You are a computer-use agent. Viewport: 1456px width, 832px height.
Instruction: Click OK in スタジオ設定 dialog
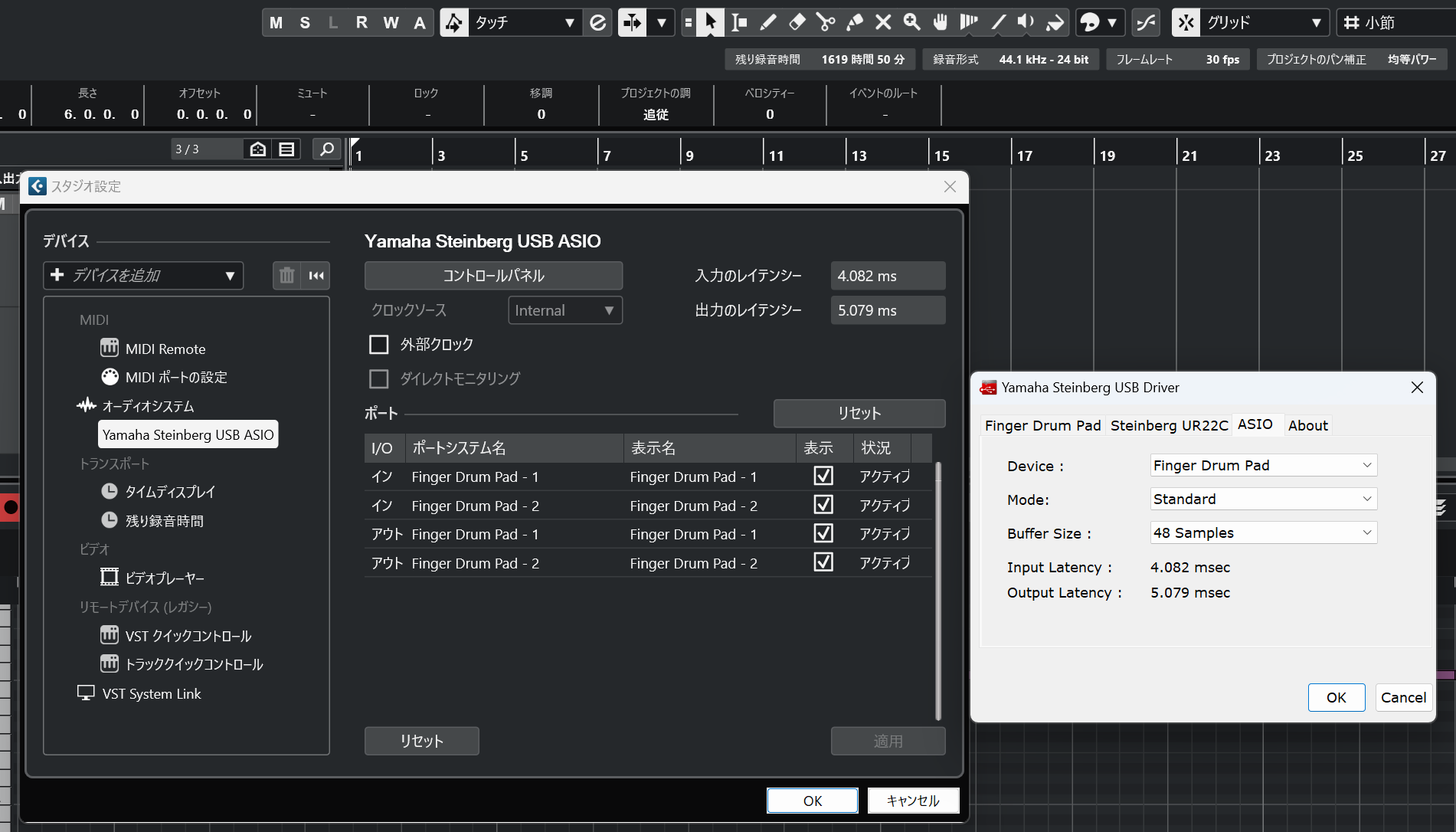click(813, 801)
